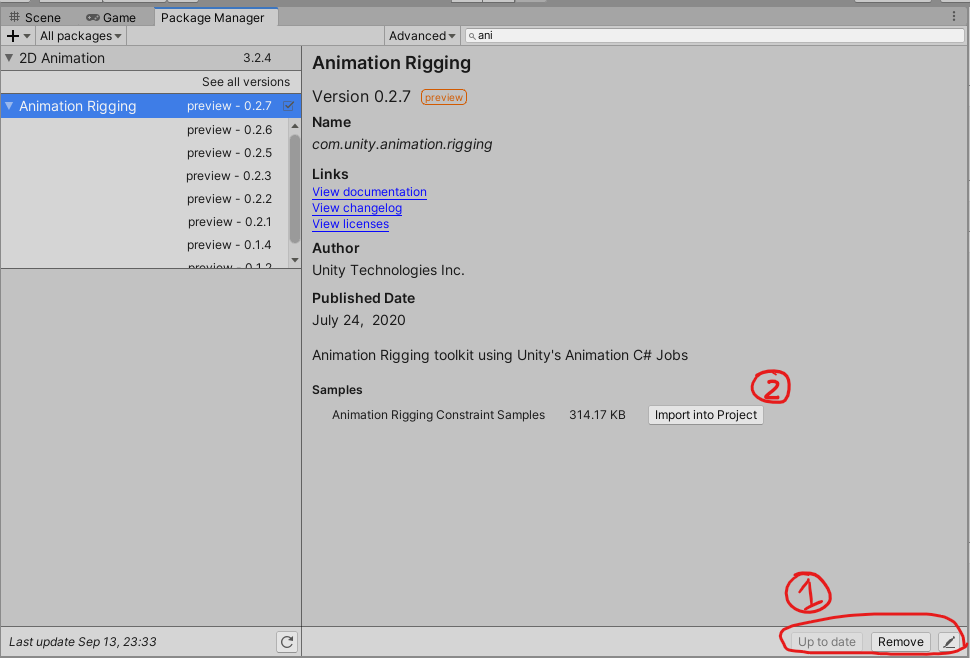Open the All packages dropdown
970x658 pixels.
click(80, 36)
